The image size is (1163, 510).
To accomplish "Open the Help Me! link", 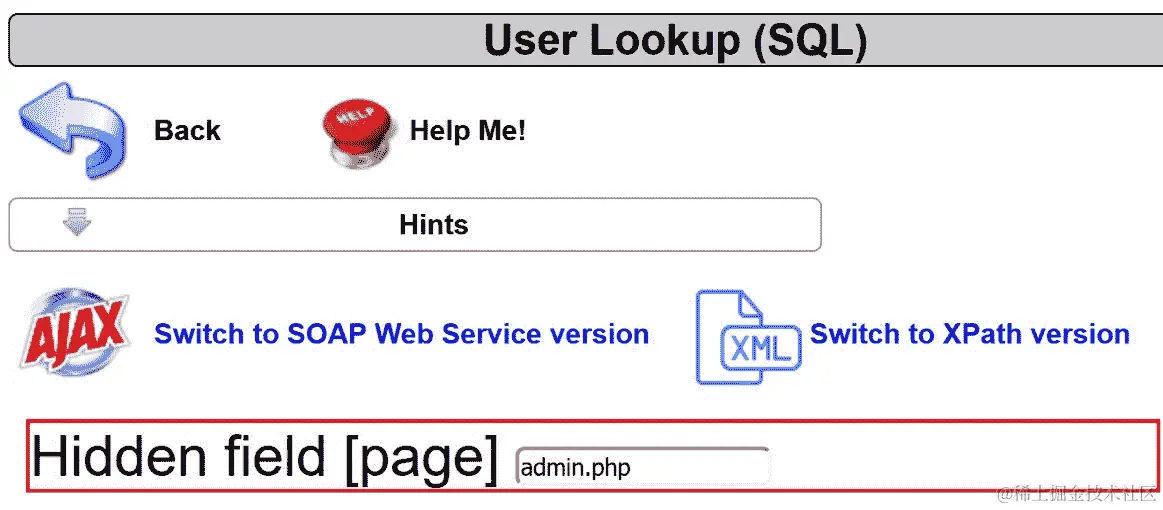I will click(x=468, y=130).
